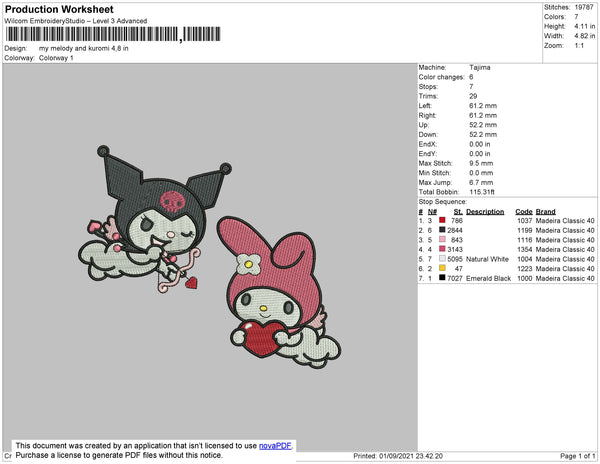Click the "my melody and kuromi 4,8 in" design name
Image resolution: width=600 pixels, height=464 pixels.
point(83,48)
